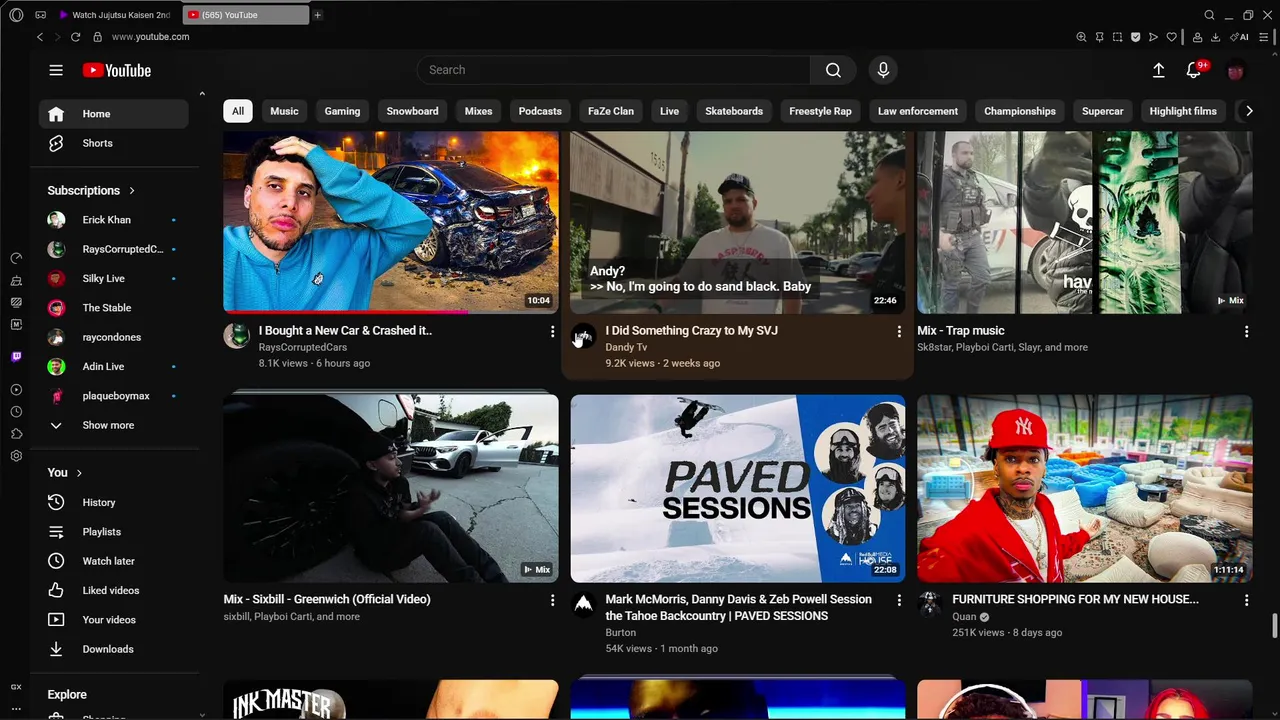The image size is (1280, 720).
Task: Open Watch later playlist
Action: click(x=113, y=561)
